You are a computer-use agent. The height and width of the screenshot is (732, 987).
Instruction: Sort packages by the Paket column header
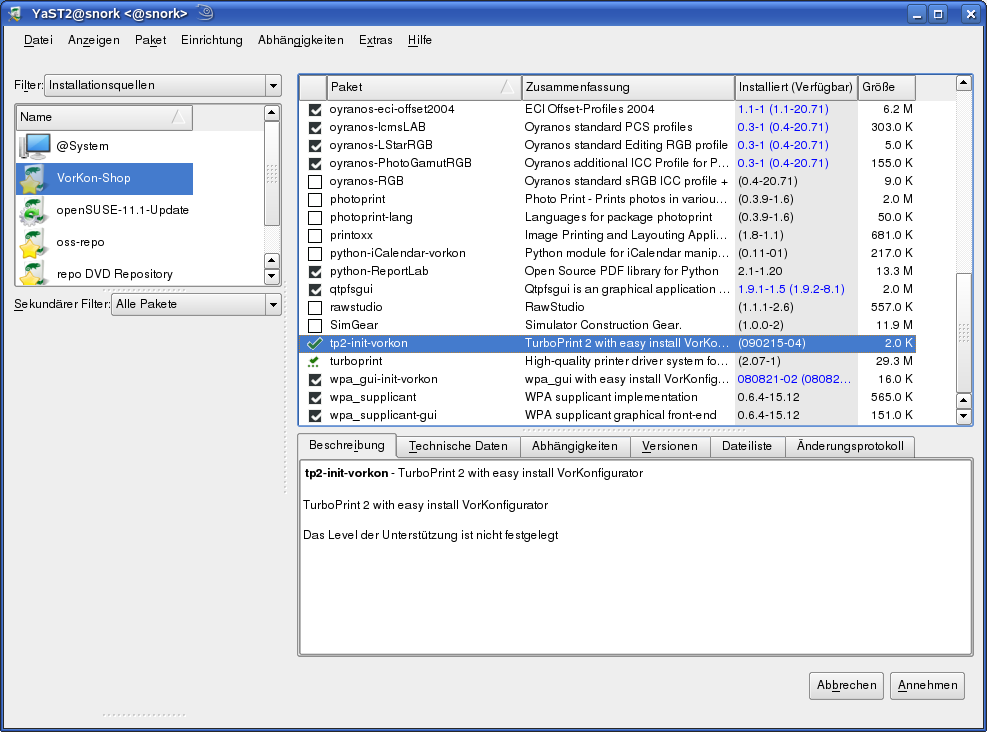click(424, 87)
